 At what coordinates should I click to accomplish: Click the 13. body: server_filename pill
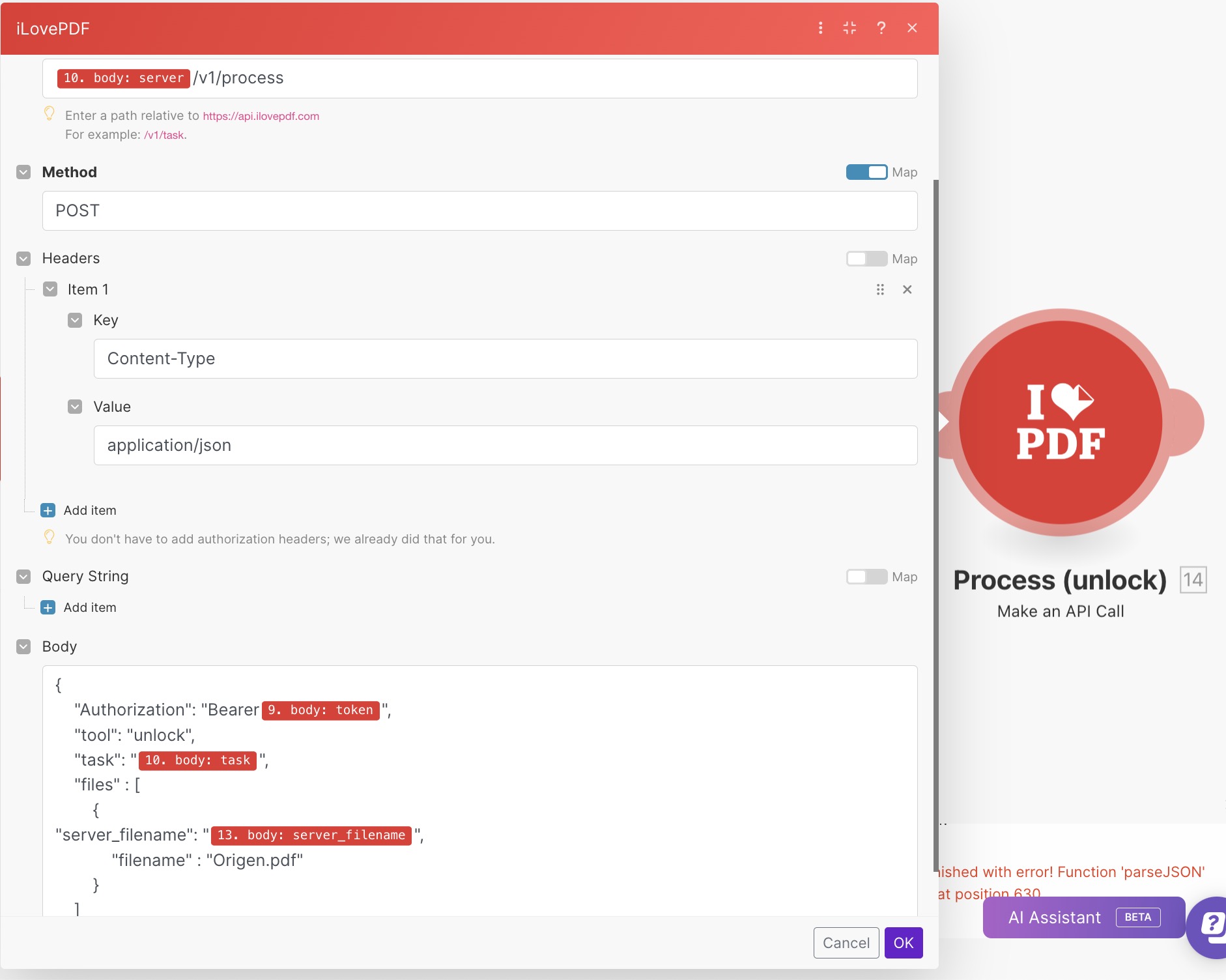click(311, 835)
